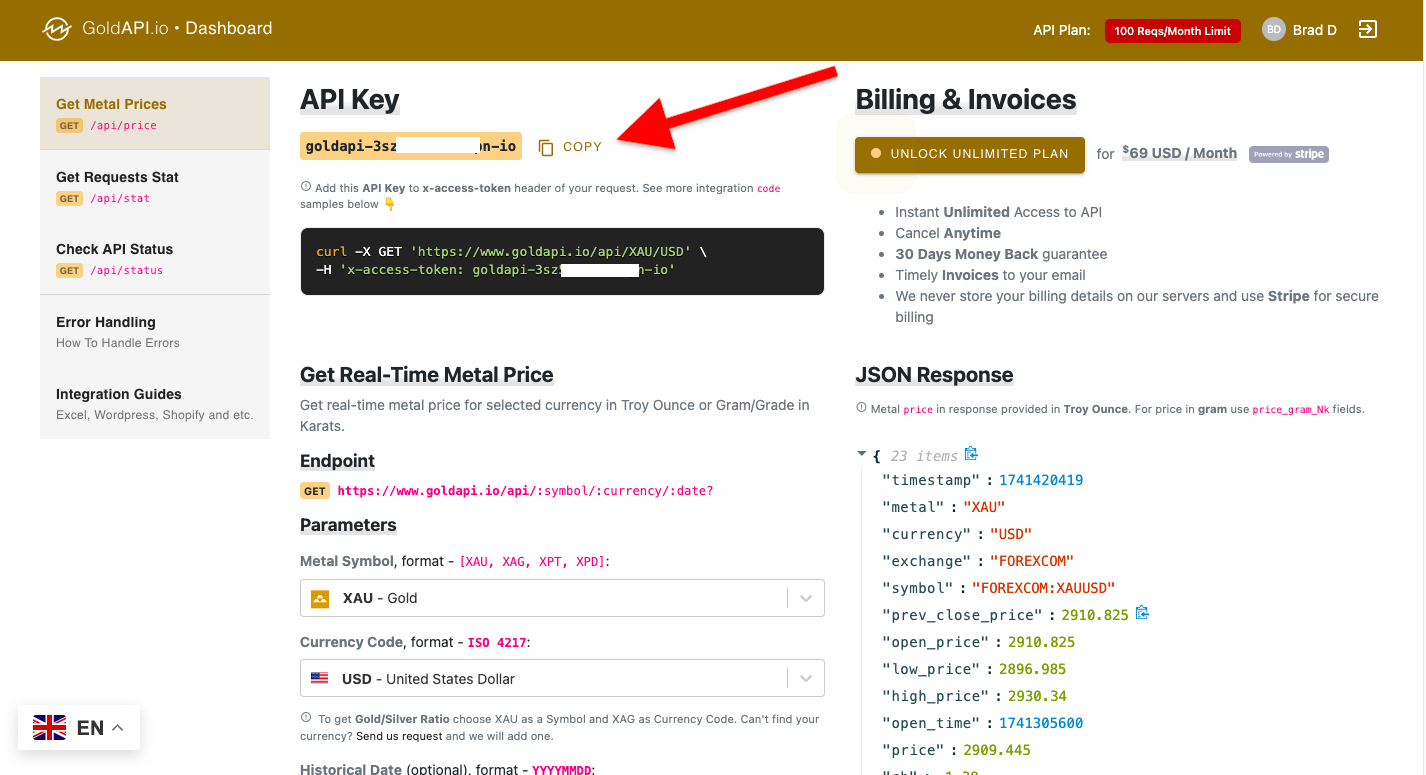Copy the prev_close_price value icon
This screenshot has width=1426, height=775.
[x=1142, y=613]
